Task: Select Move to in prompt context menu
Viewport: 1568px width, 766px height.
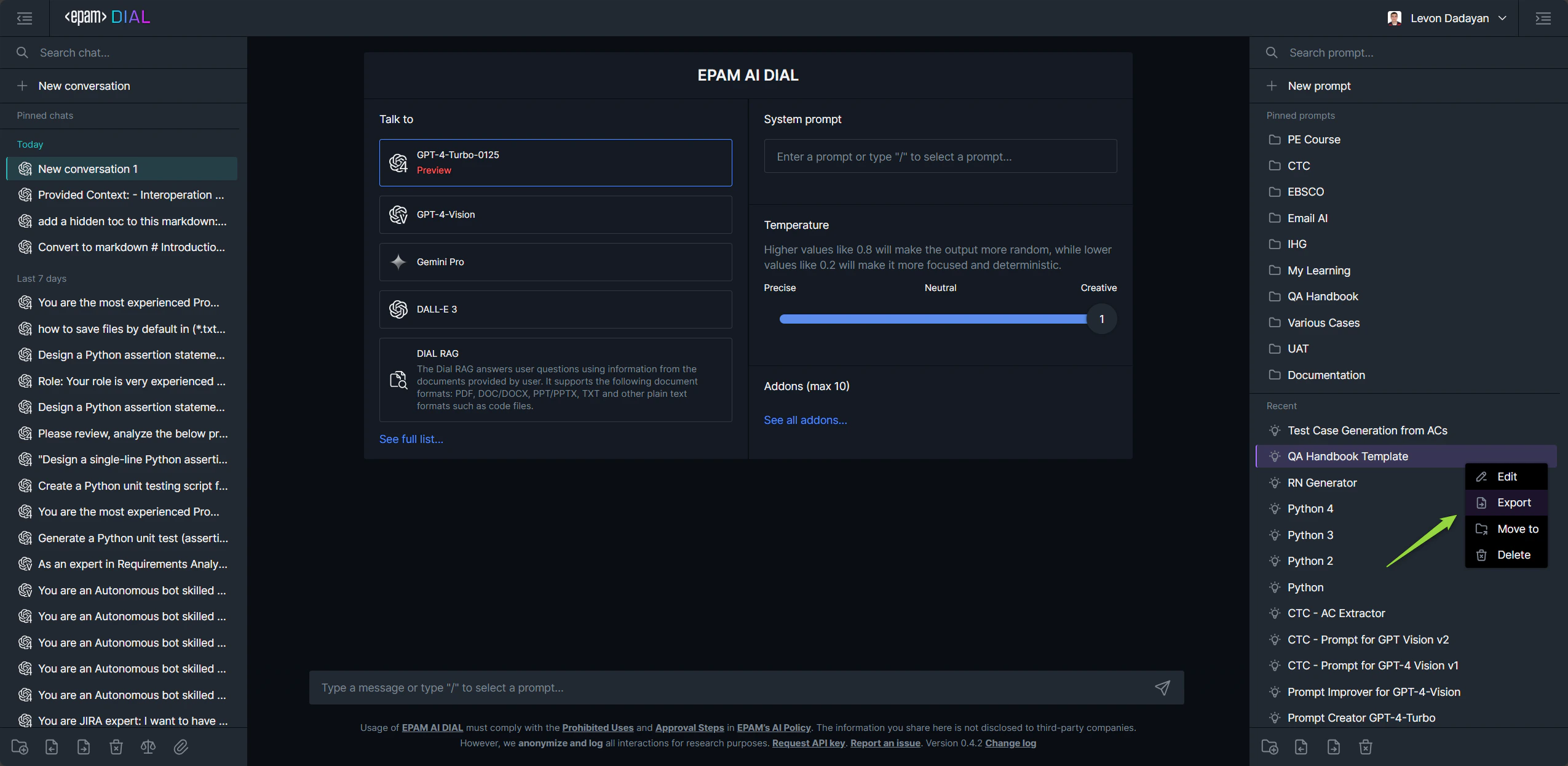Action: (x=1517, y=529)
